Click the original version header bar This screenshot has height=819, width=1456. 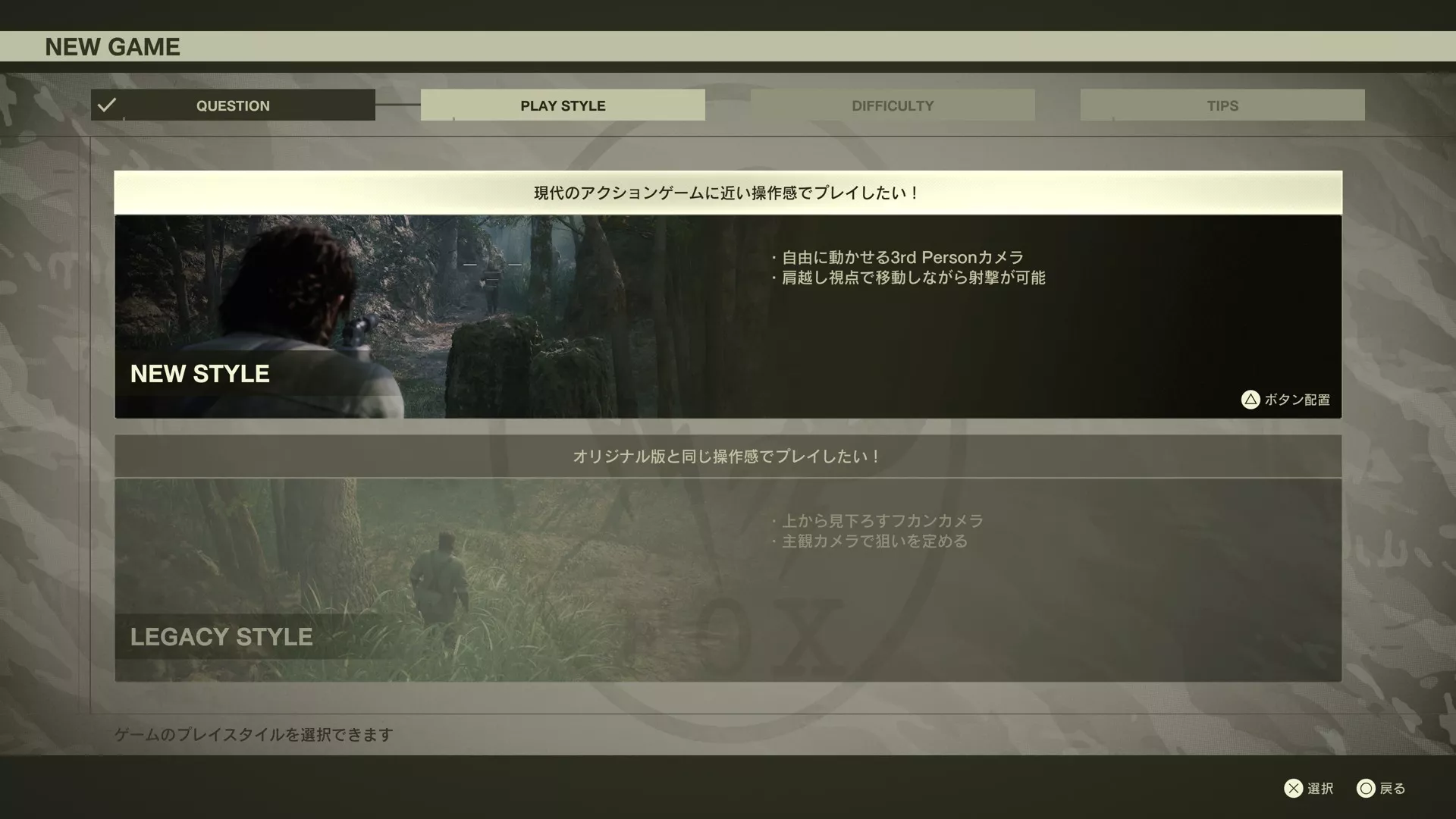click(727, 457)
